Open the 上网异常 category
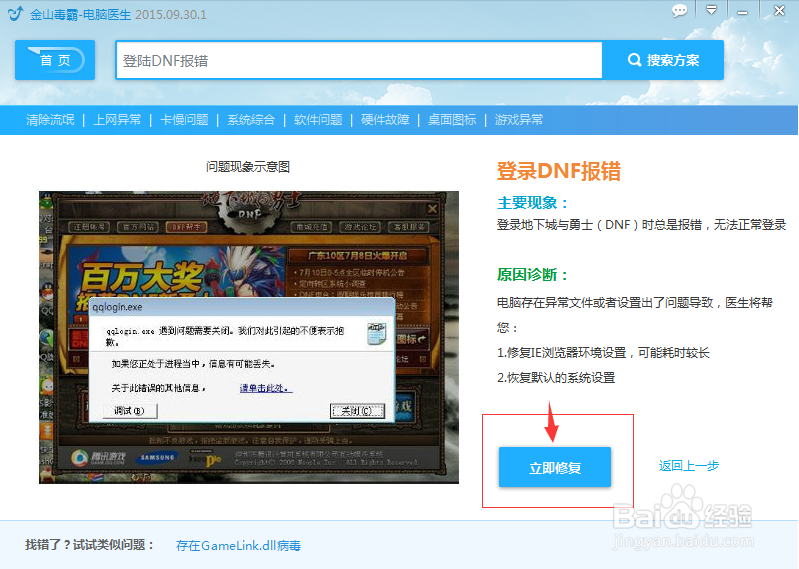The width and height of the screenshot is (799, 569). point(117,120)
